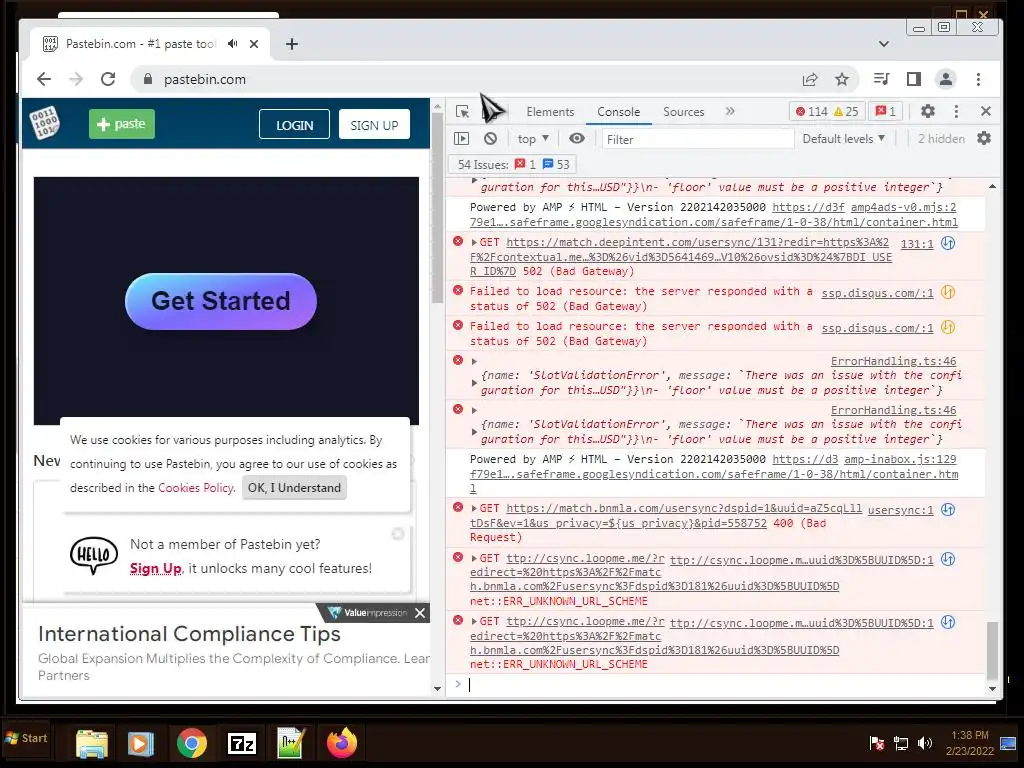Expand more DevTools tabs chevron
Screen dimensions: 1024x768
point(730,111)
